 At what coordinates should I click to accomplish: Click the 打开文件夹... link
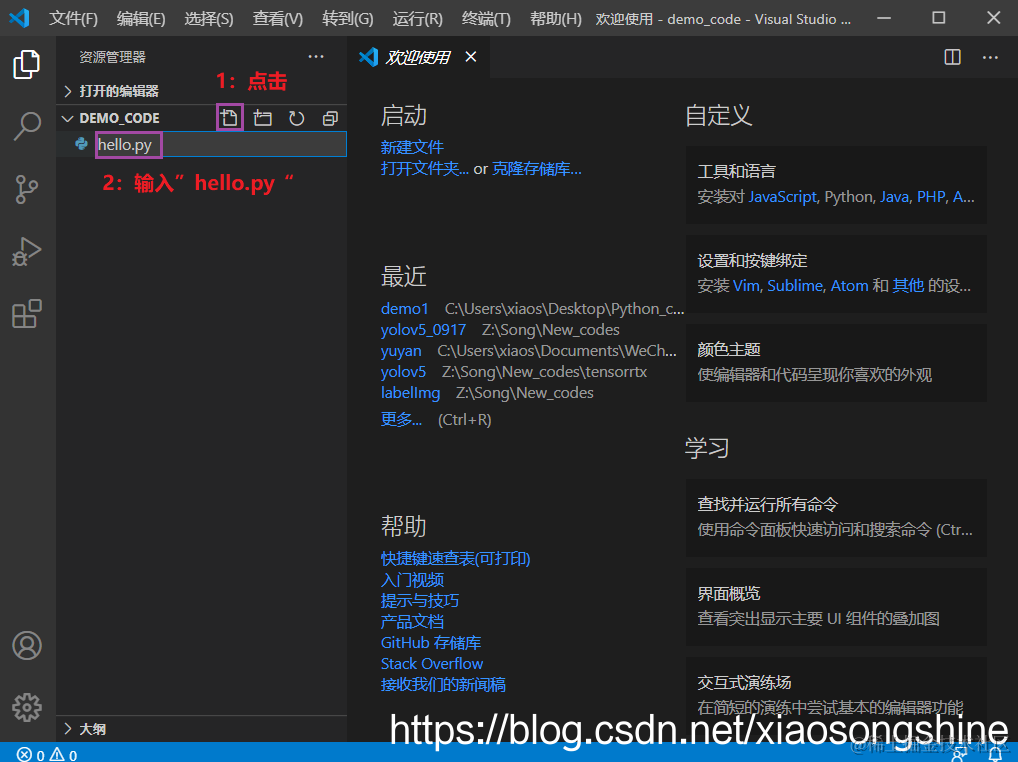pyautogui.click(x=425, y=169)
